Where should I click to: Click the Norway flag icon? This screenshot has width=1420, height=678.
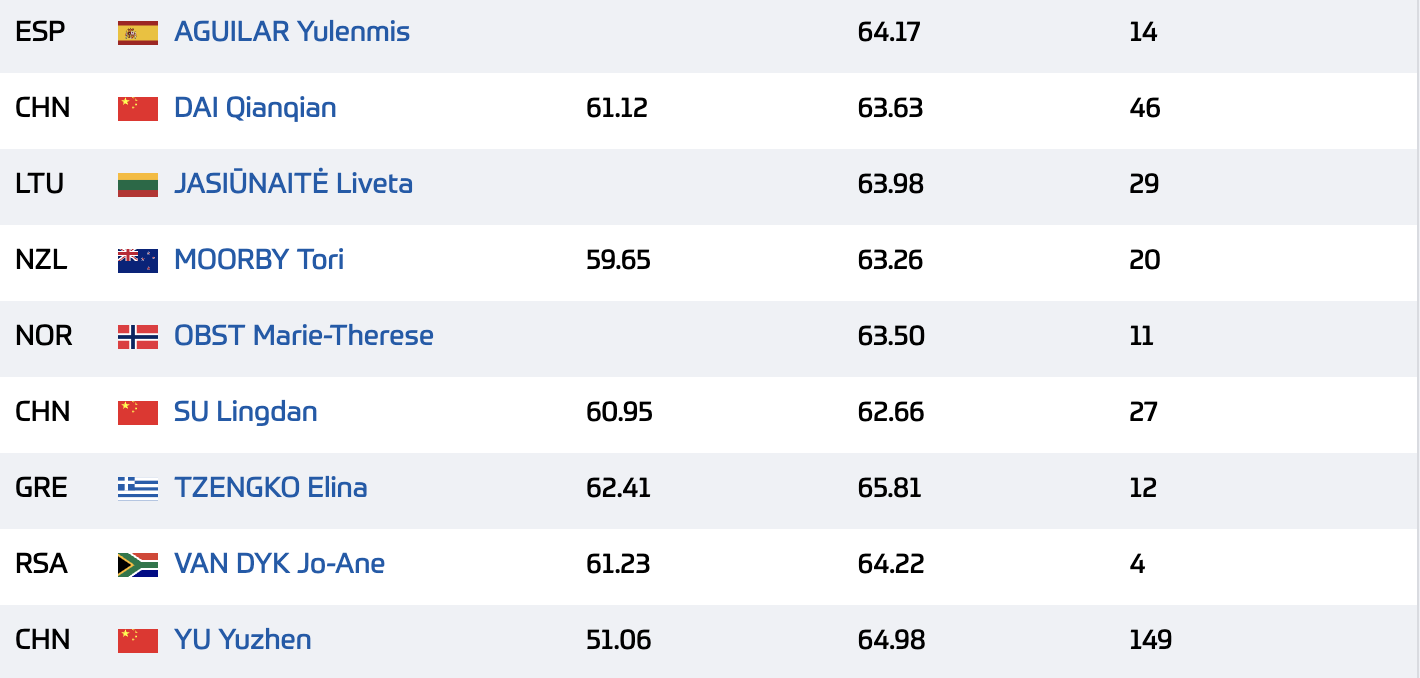tap(138, 337)
